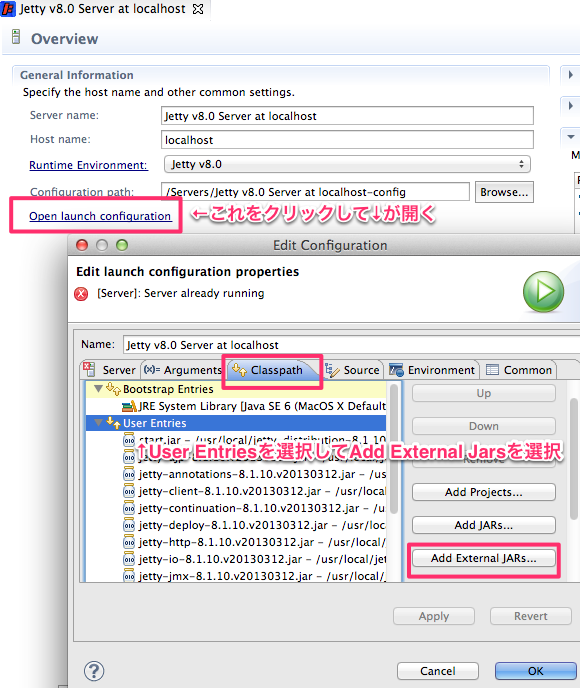580x688 pixels.
Task: Select the JRE System Library entry
Action: coord(254,406)
